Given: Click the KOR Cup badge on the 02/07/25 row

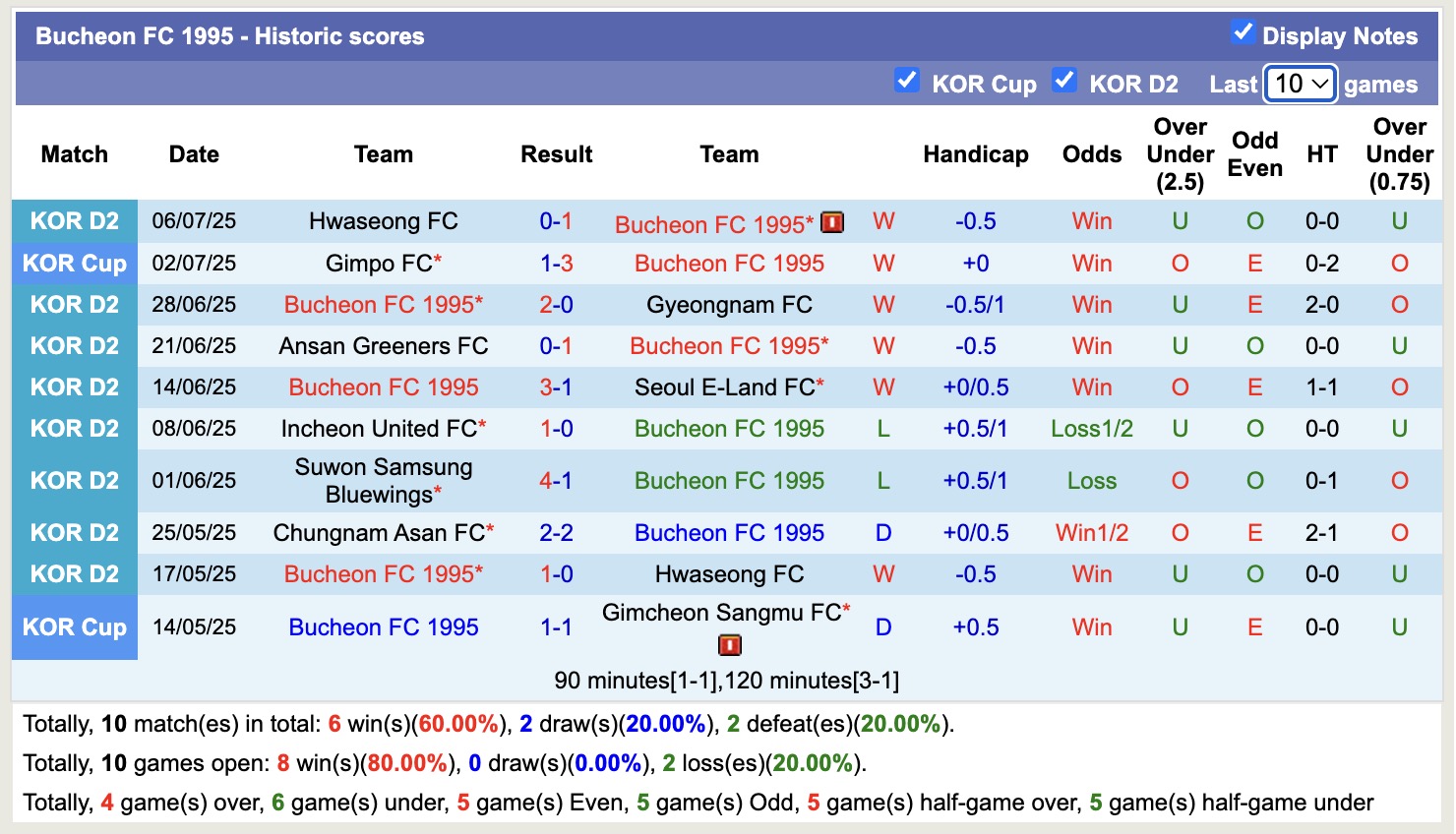Looking at the screenshot, I should pyautogui.click(x=74, y=263).
